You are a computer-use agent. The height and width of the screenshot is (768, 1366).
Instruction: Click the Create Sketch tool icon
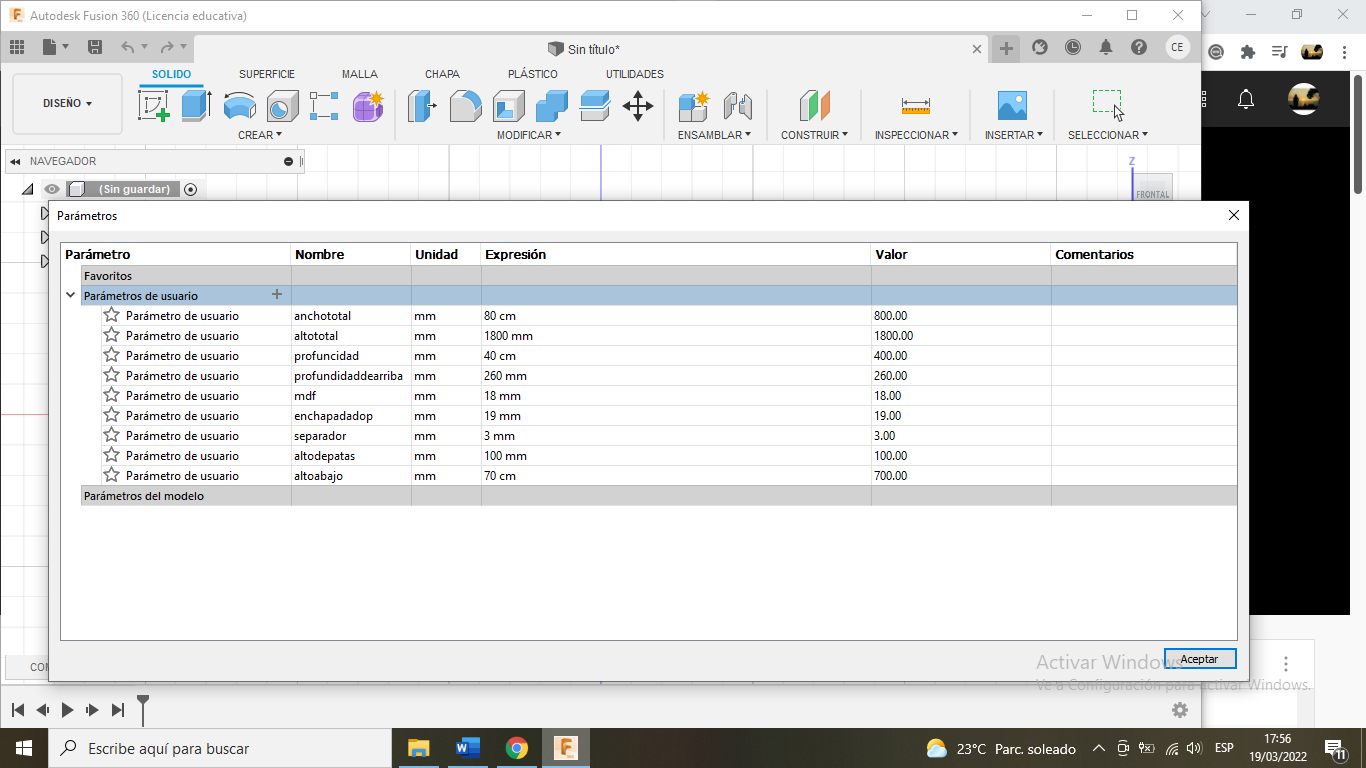[154, 105]
